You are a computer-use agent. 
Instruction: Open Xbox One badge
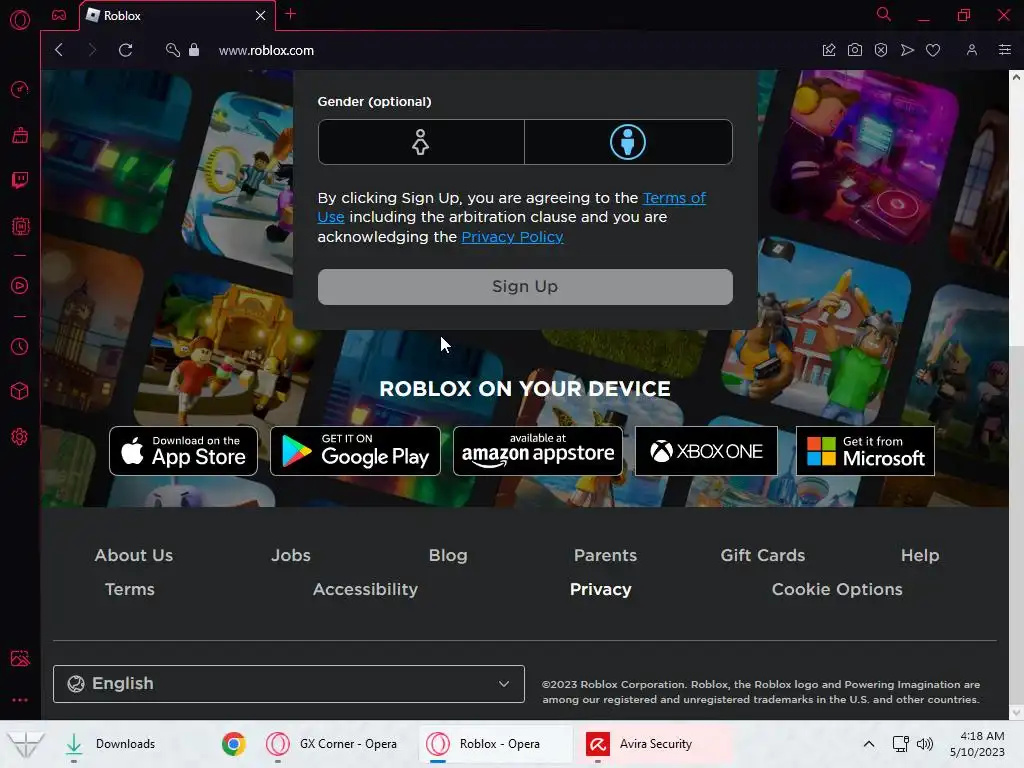coord(706,451)
